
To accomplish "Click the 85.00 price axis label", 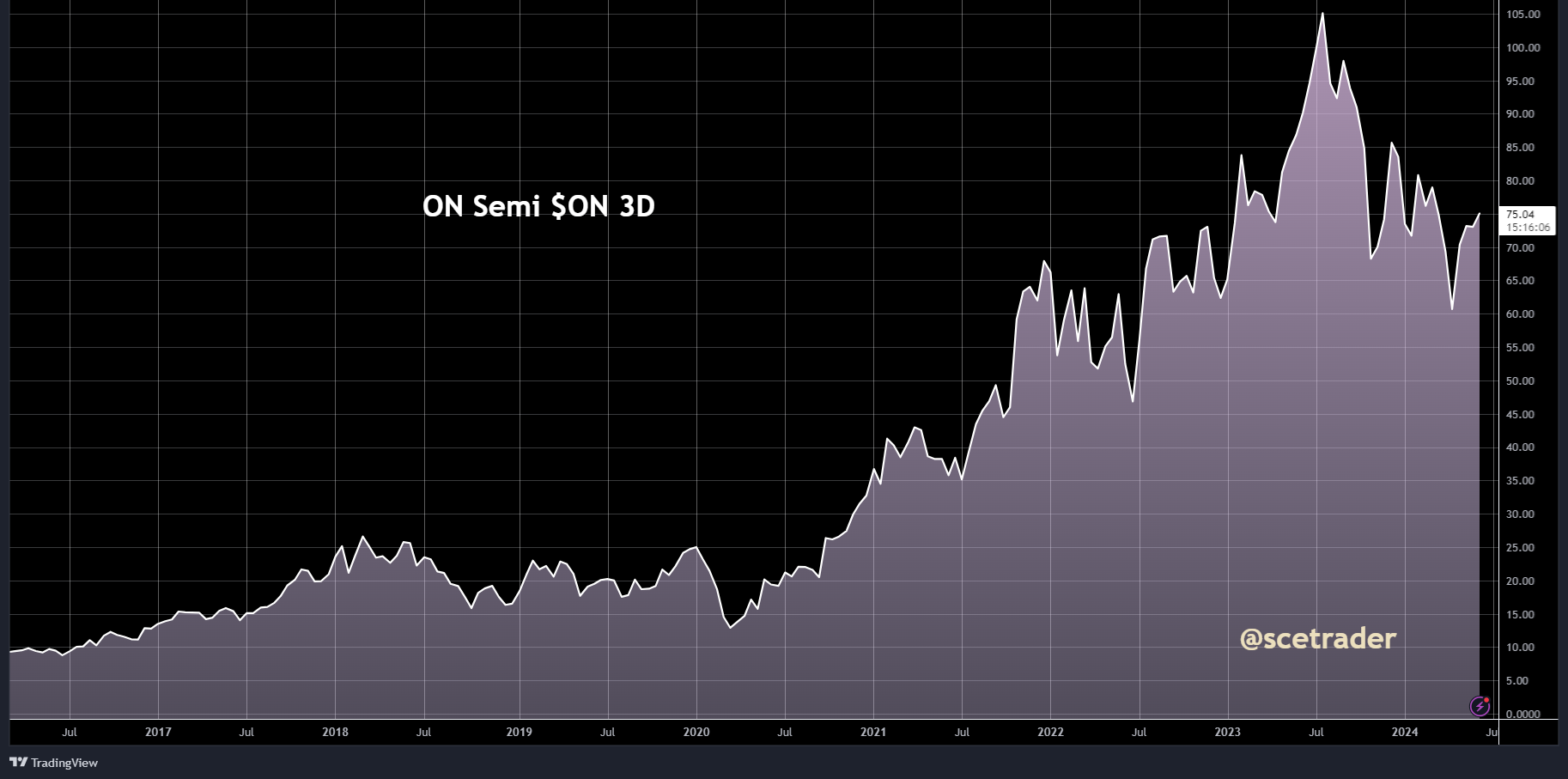I will 1521,148.
